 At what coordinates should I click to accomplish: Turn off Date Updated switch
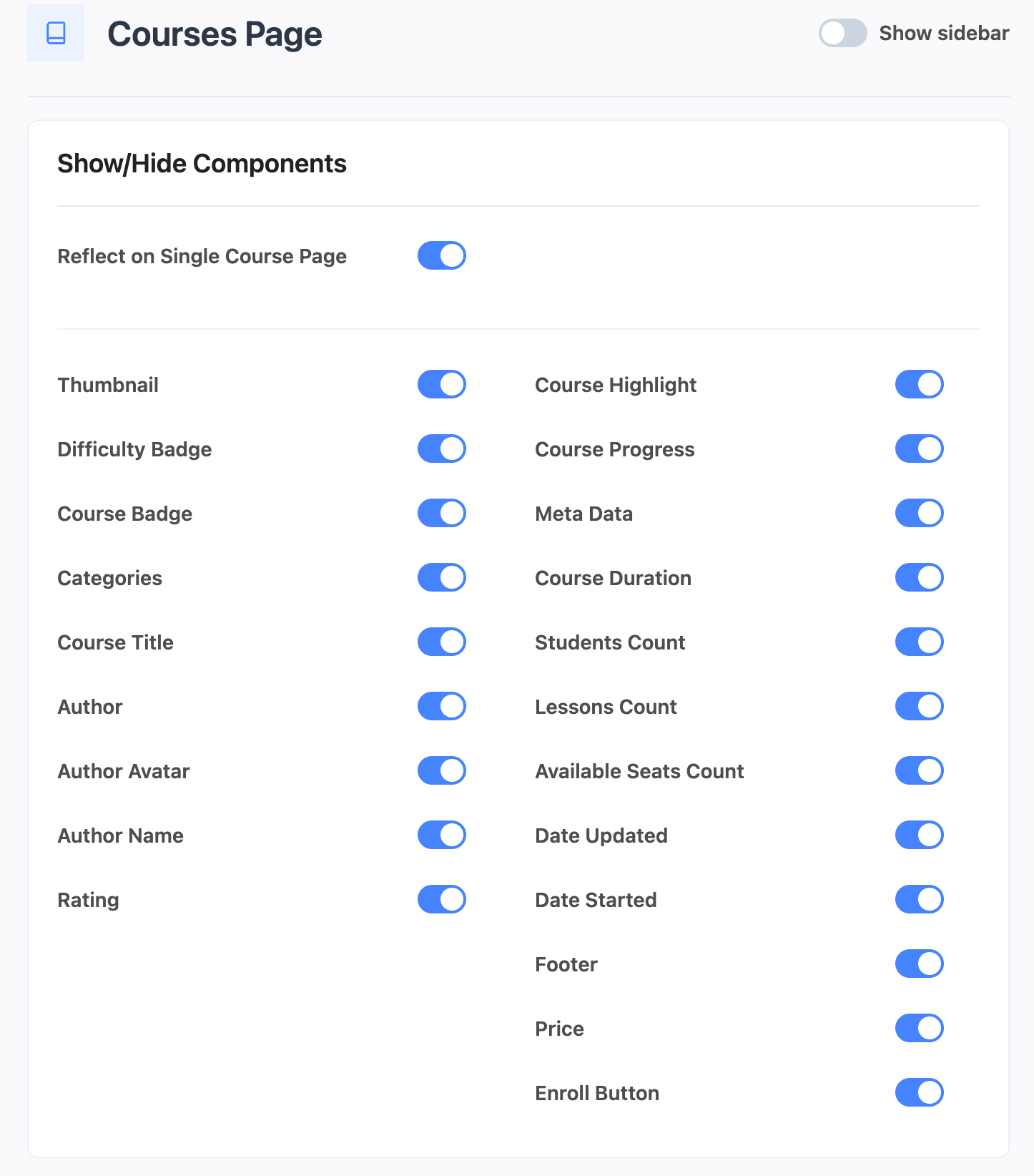[920, 835]
